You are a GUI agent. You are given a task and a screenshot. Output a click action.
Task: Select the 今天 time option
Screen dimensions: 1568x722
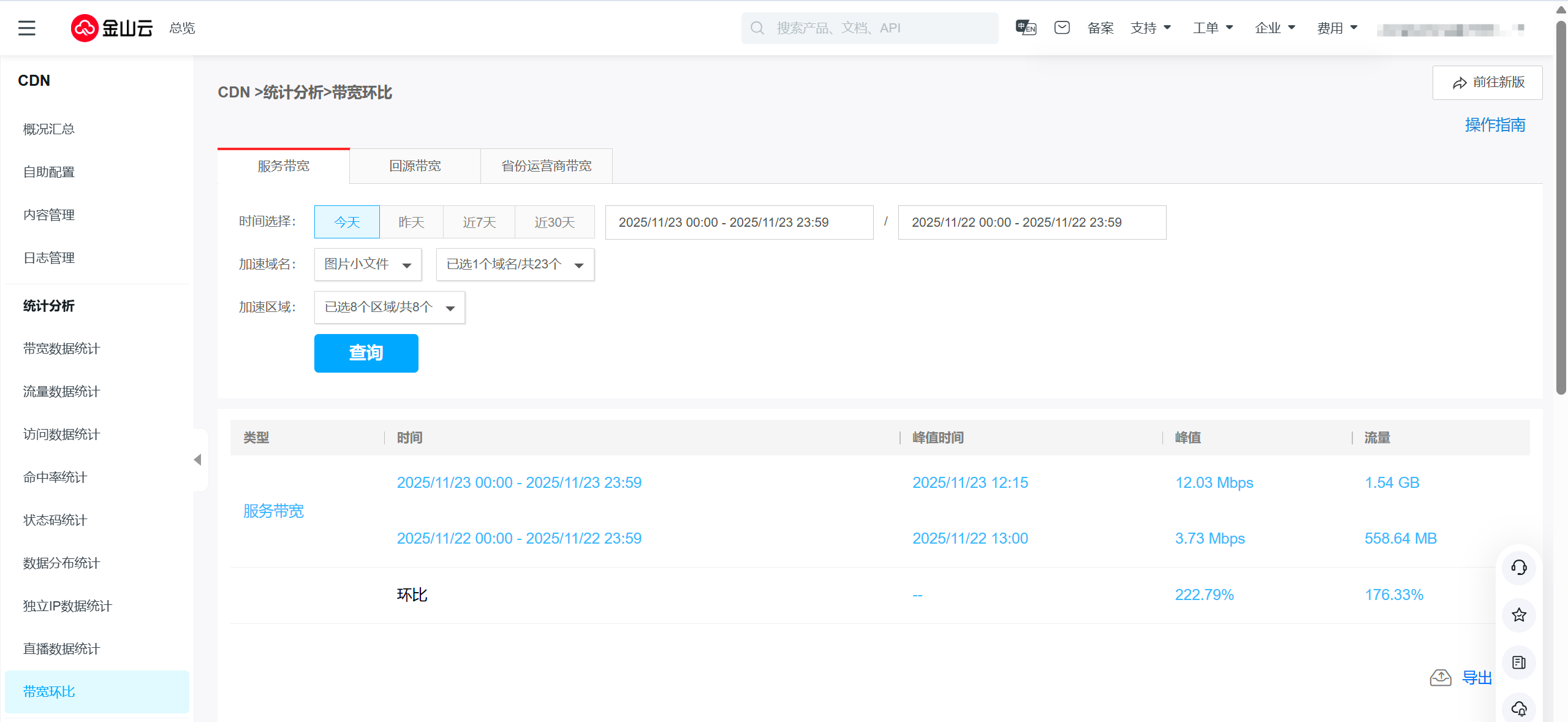pyautogui.click(x=347, y=222)
